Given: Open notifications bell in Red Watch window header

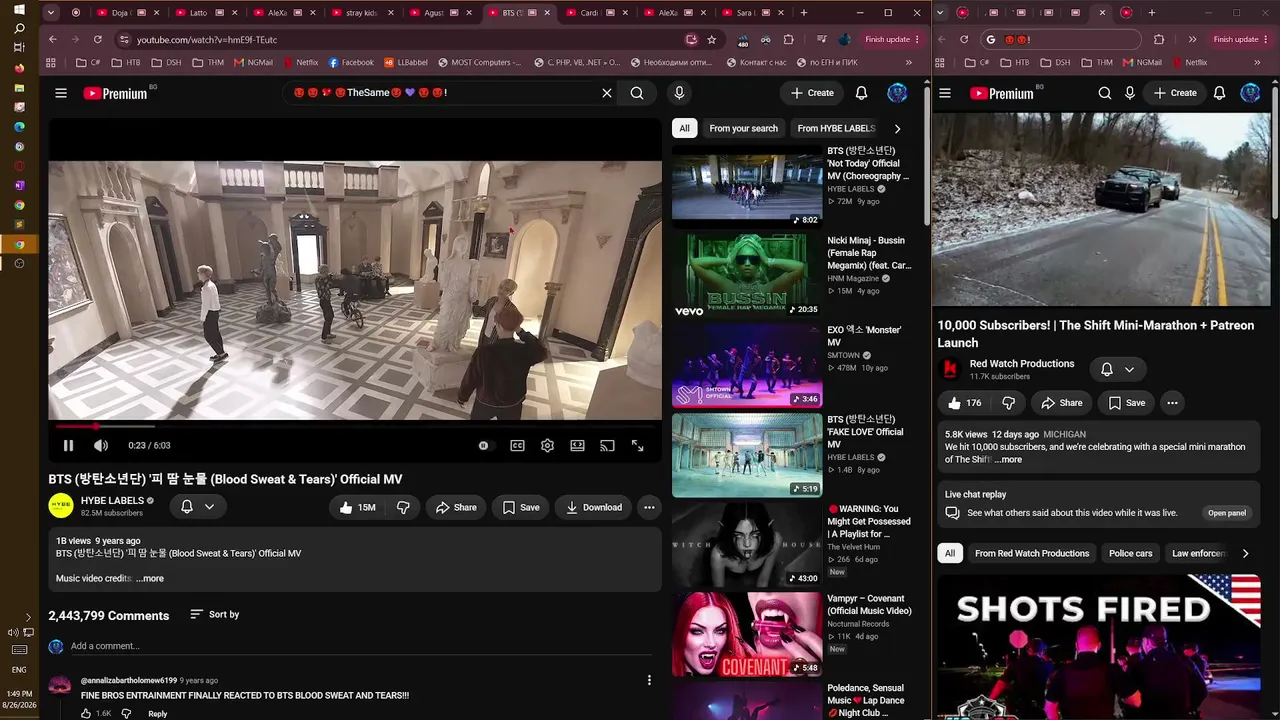Looking at the screenshot, I should click(x=1219, y=93).
